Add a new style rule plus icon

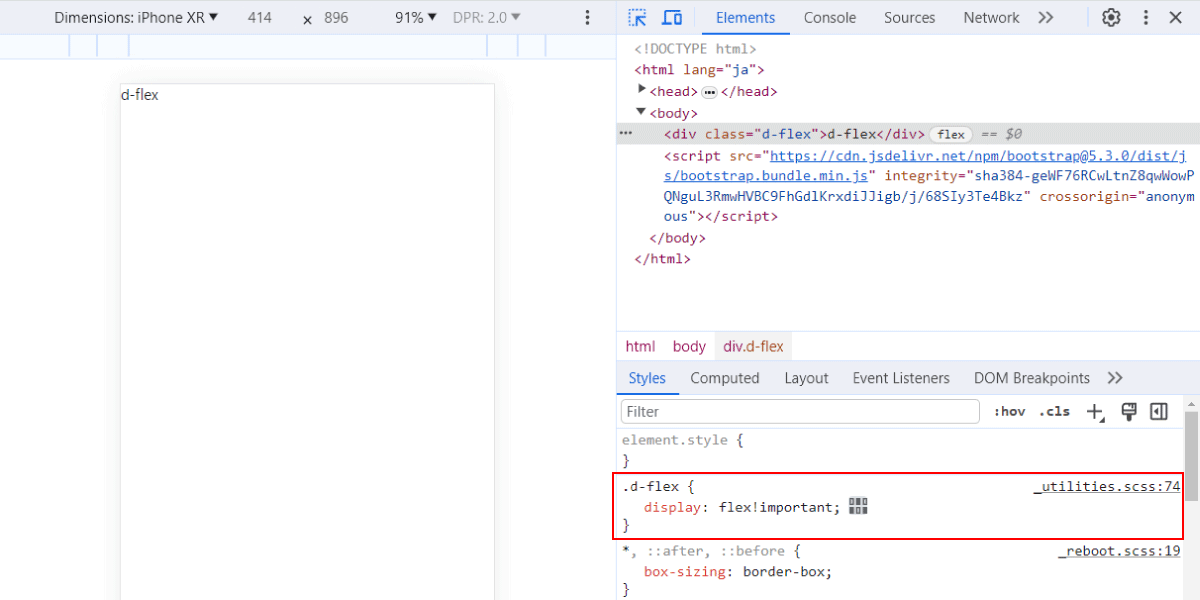pyautogui.click(x=1096, y=412)
